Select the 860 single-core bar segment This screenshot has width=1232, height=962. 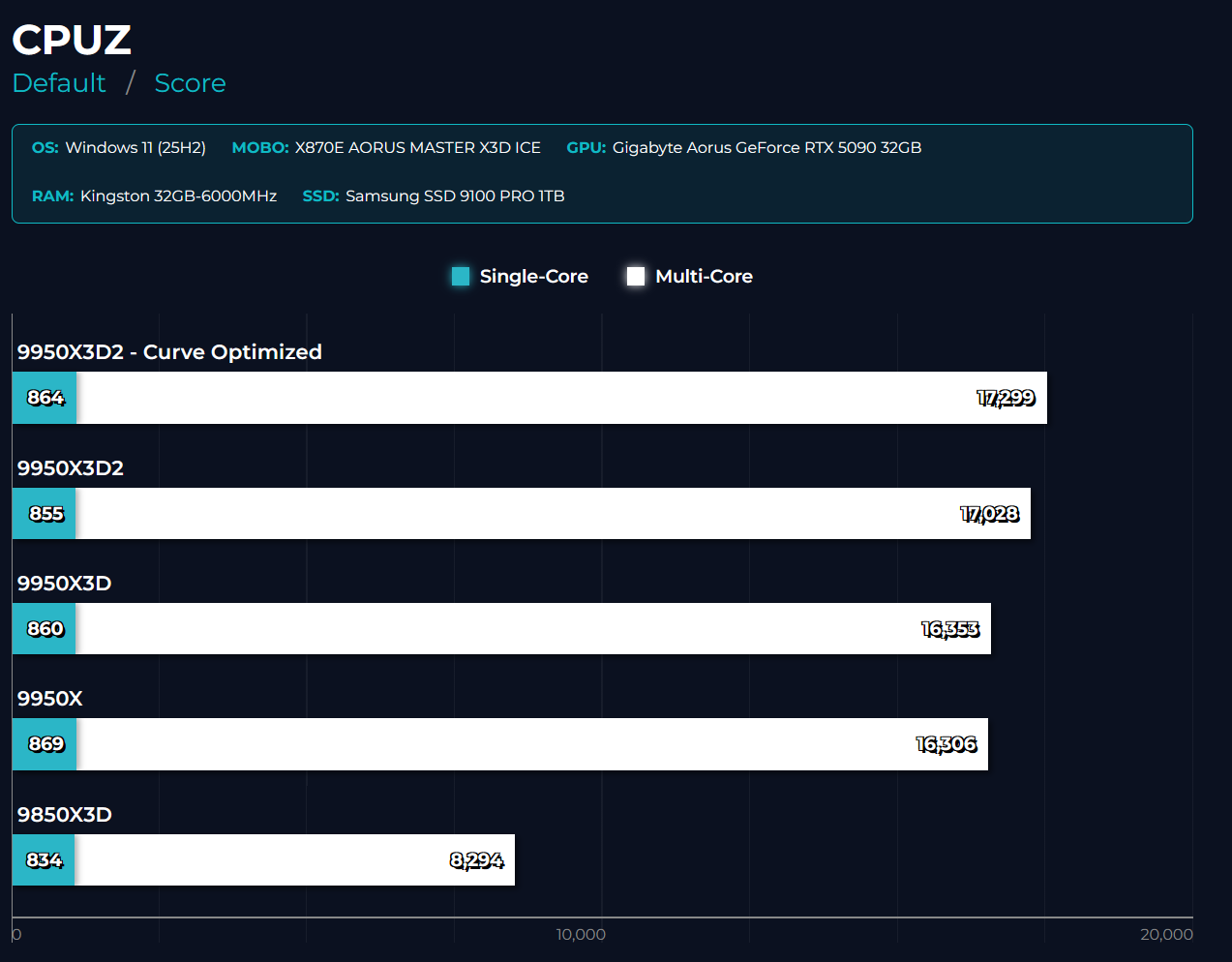point(45,629)
